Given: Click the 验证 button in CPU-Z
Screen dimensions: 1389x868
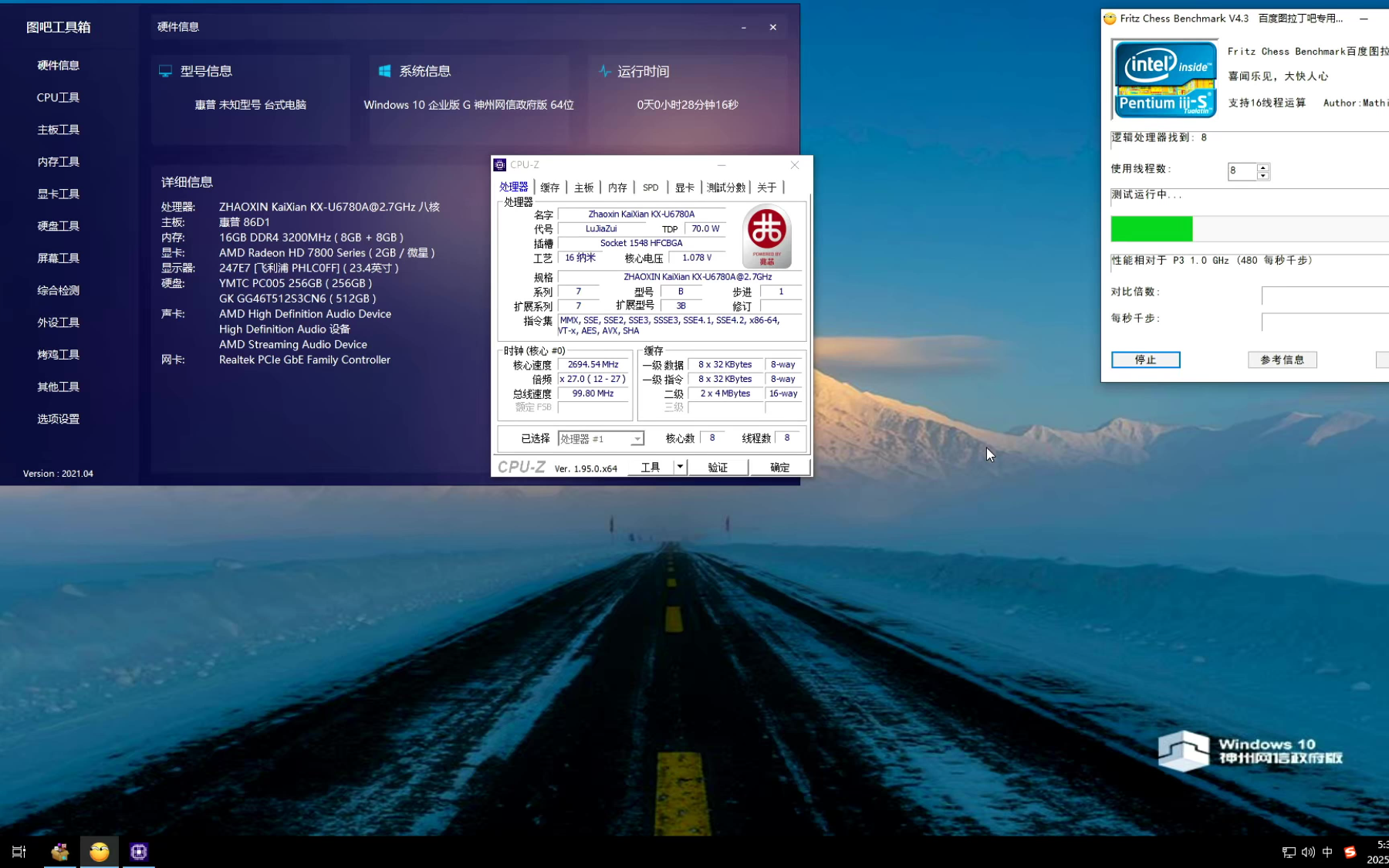Looking at the screenshot, I should coord(718,468).
